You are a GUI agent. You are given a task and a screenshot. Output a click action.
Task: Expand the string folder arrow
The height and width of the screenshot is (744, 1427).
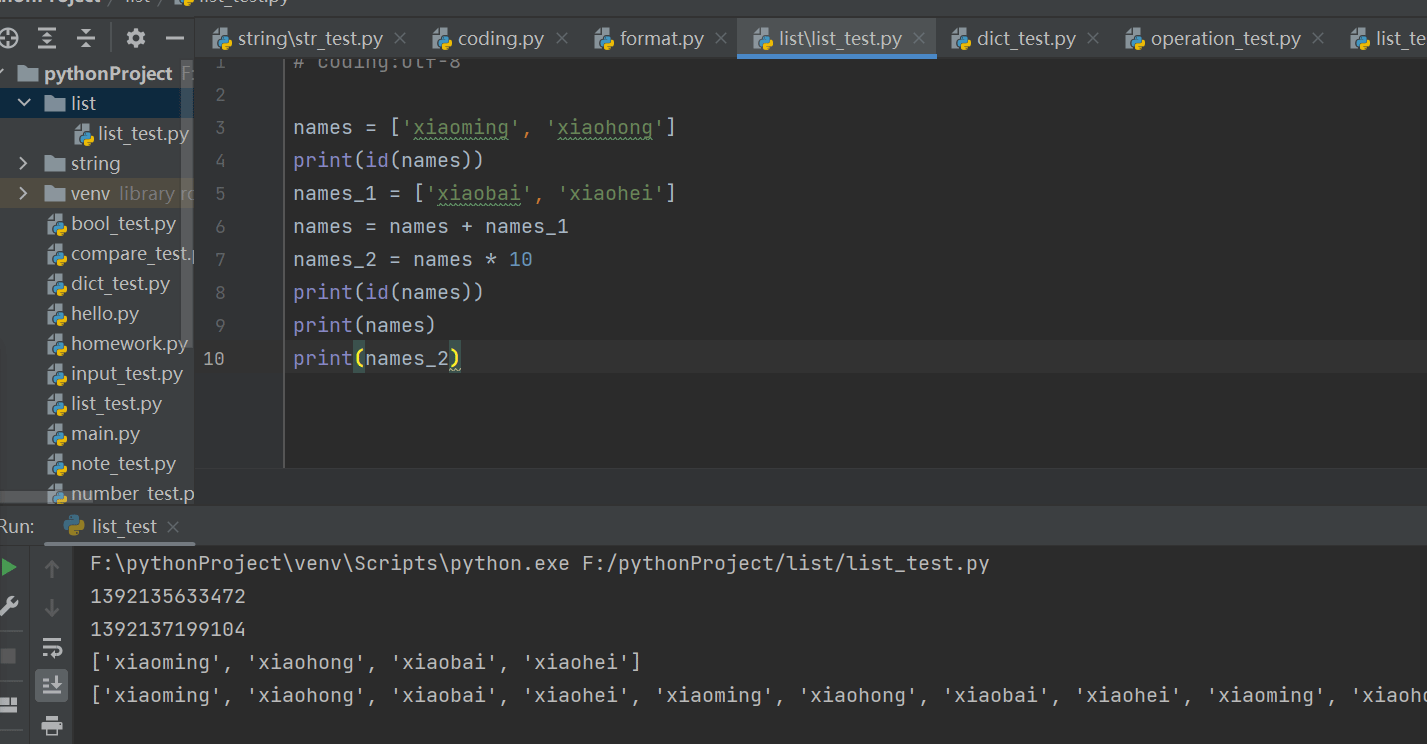[25, 163]
